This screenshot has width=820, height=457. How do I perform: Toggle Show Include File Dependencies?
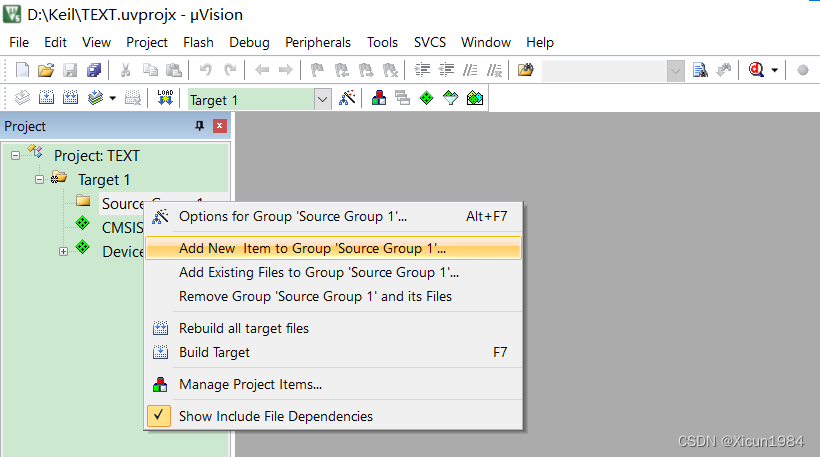[334, 416]
